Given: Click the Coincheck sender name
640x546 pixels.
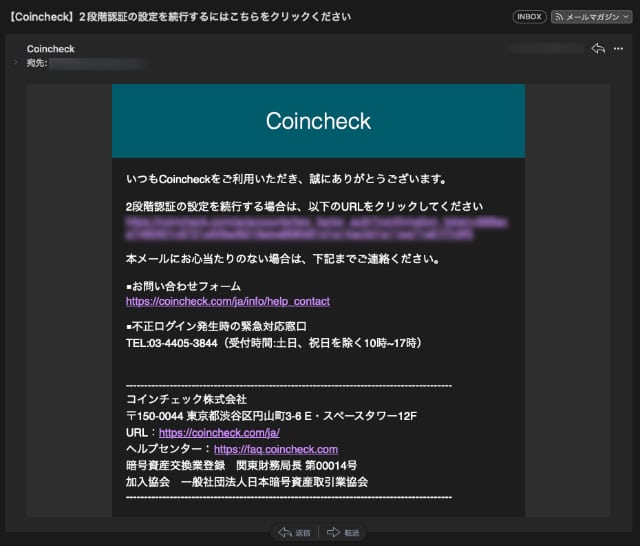Looking at the screenshot, I should pyautogui.click(x=51, y=49).
